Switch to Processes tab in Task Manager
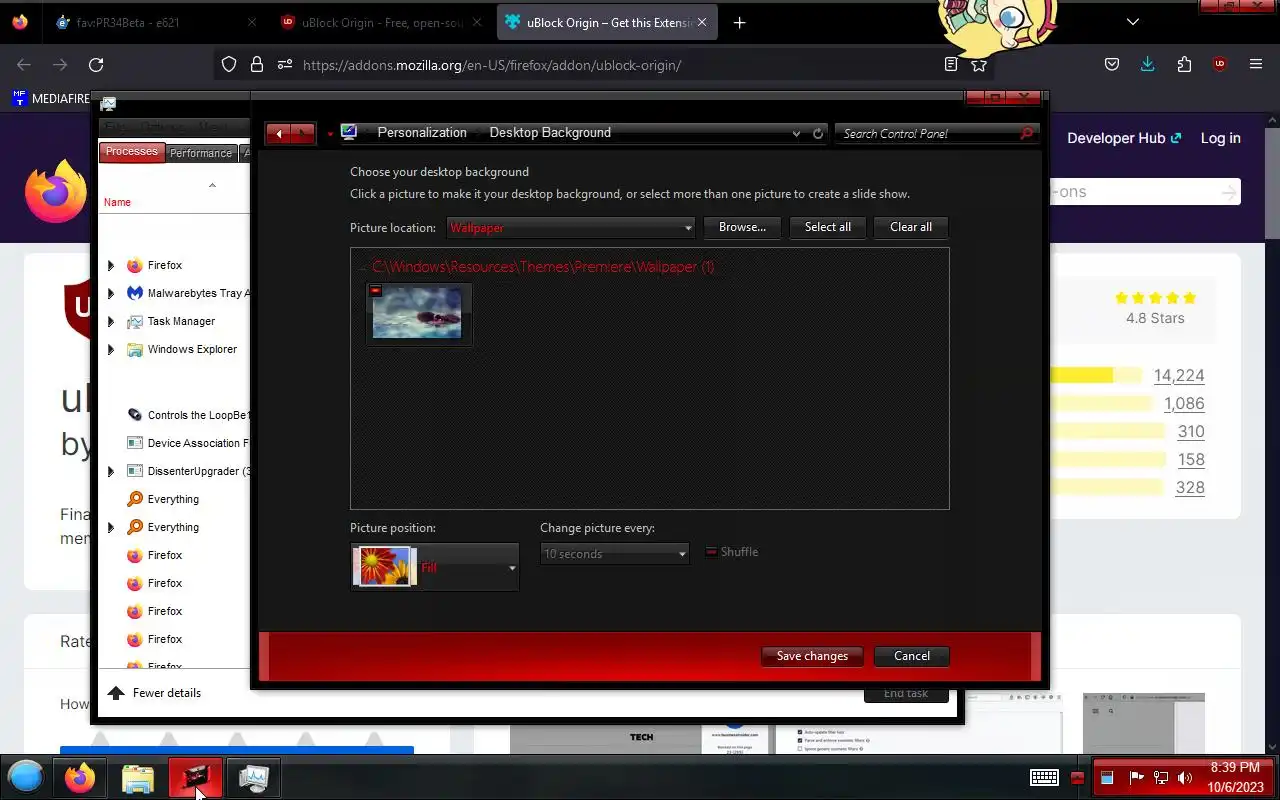The image size is (1280, 800). 132,152
